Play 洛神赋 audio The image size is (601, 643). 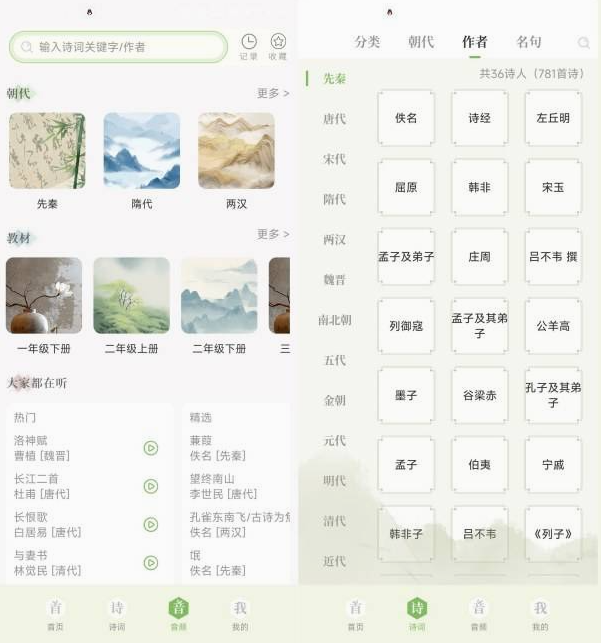[151, 448]
